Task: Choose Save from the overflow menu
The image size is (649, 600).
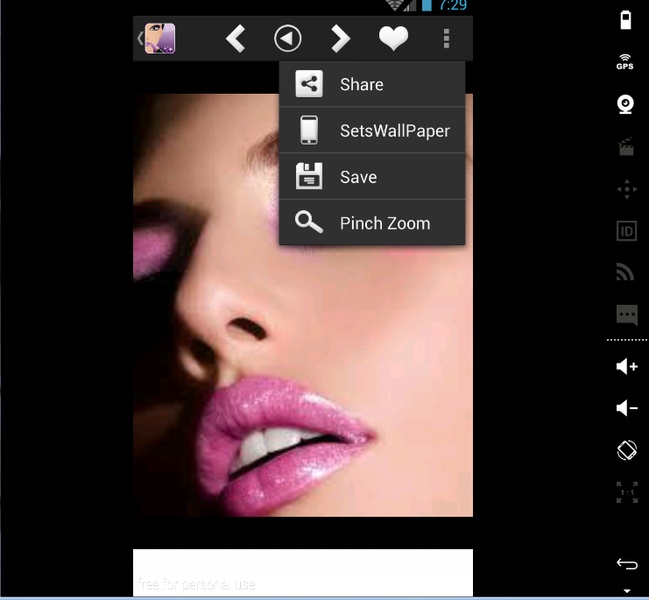Action: [372, 177]
